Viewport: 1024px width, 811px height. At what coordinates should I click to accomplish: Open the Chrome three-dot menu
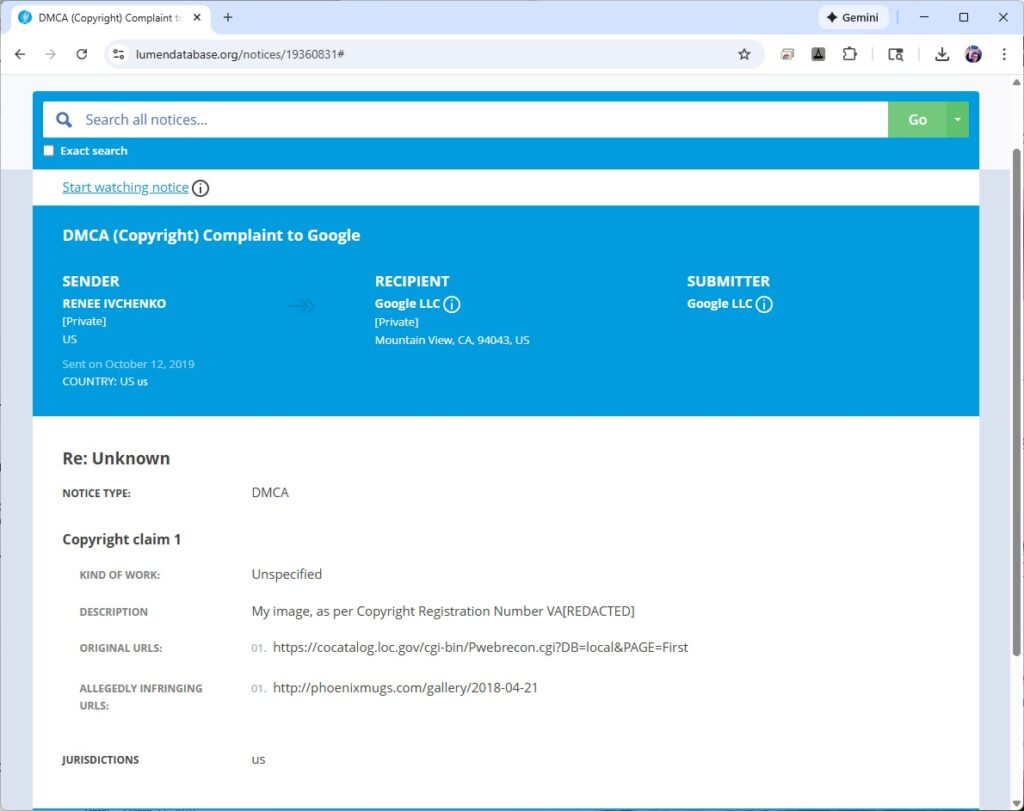pos(1004,54)
